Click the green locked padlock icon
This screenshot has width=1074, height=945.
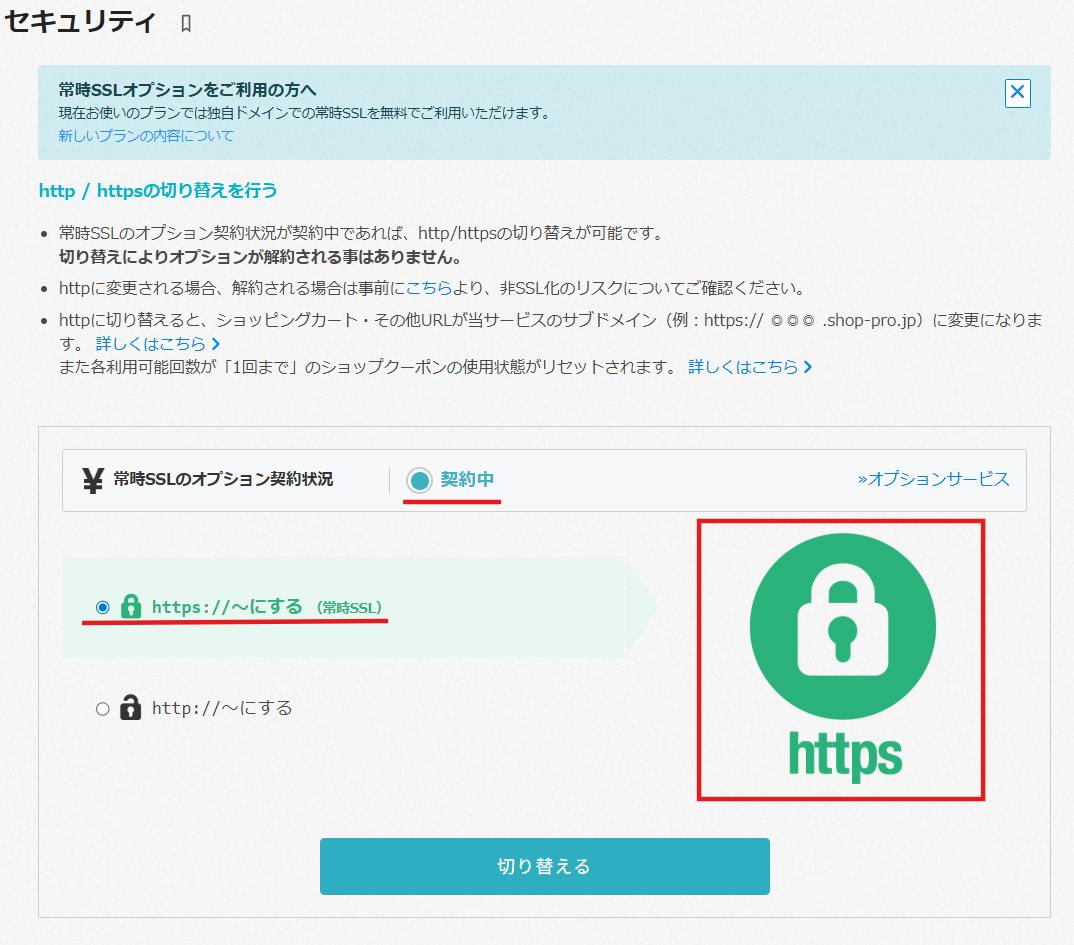point(131,606)
